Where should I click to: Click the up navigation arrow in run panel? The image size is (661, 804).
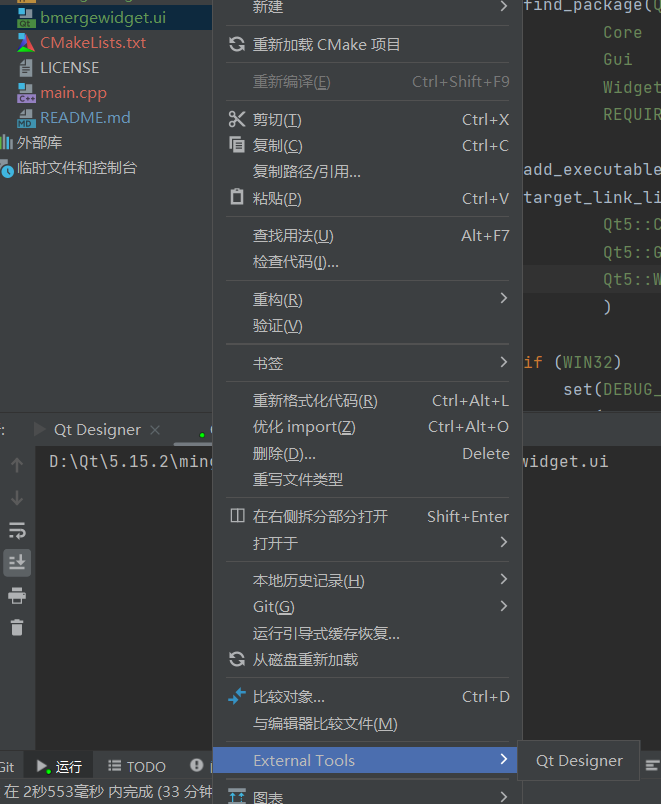click(x=16, y=466)
